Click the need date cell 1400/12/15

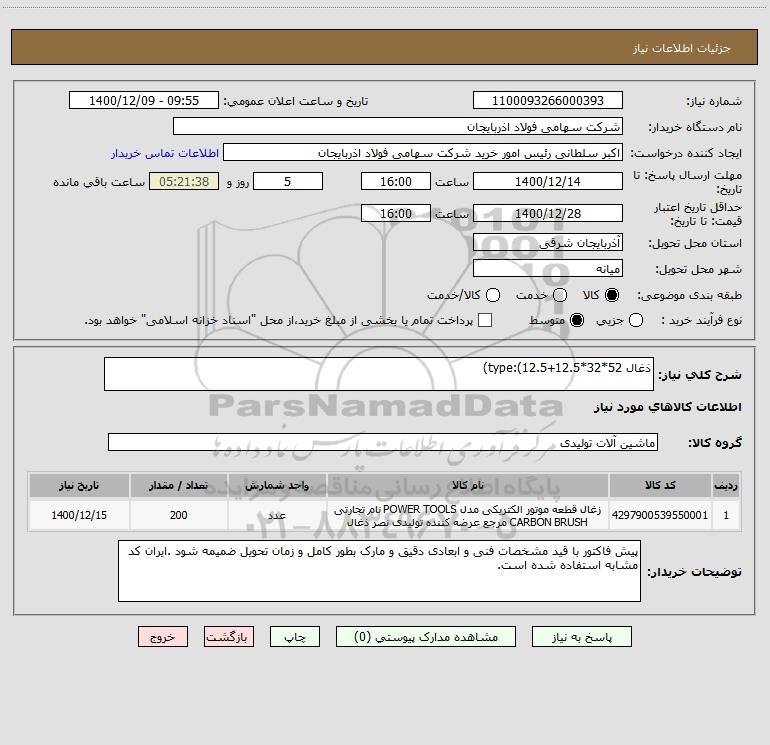(79, 515)
